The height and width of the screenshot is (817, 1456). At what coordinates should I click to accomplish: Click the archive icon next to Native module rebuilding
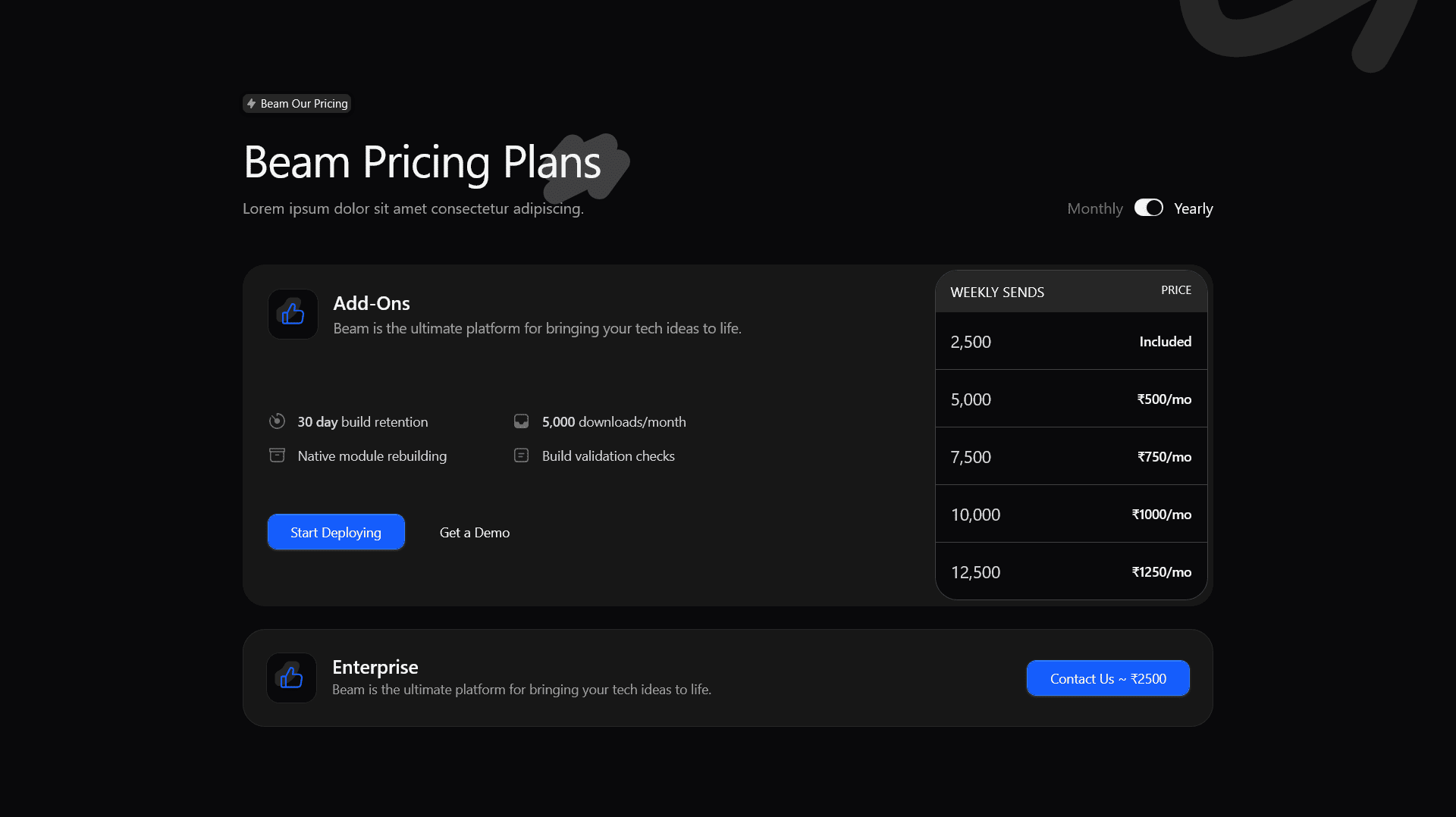coord(277,455)
